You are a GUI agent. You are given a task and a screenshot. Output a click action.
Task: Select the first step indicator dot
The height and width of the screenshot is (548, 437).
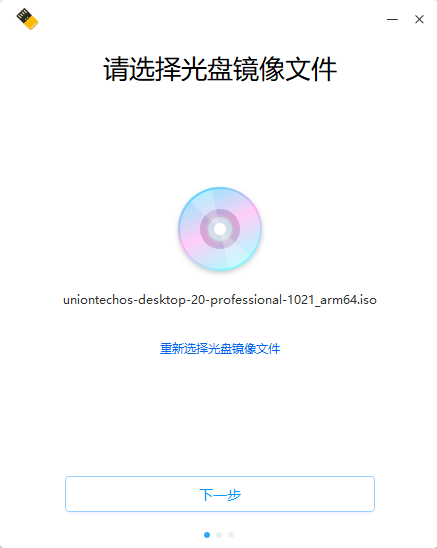(207, 535)
